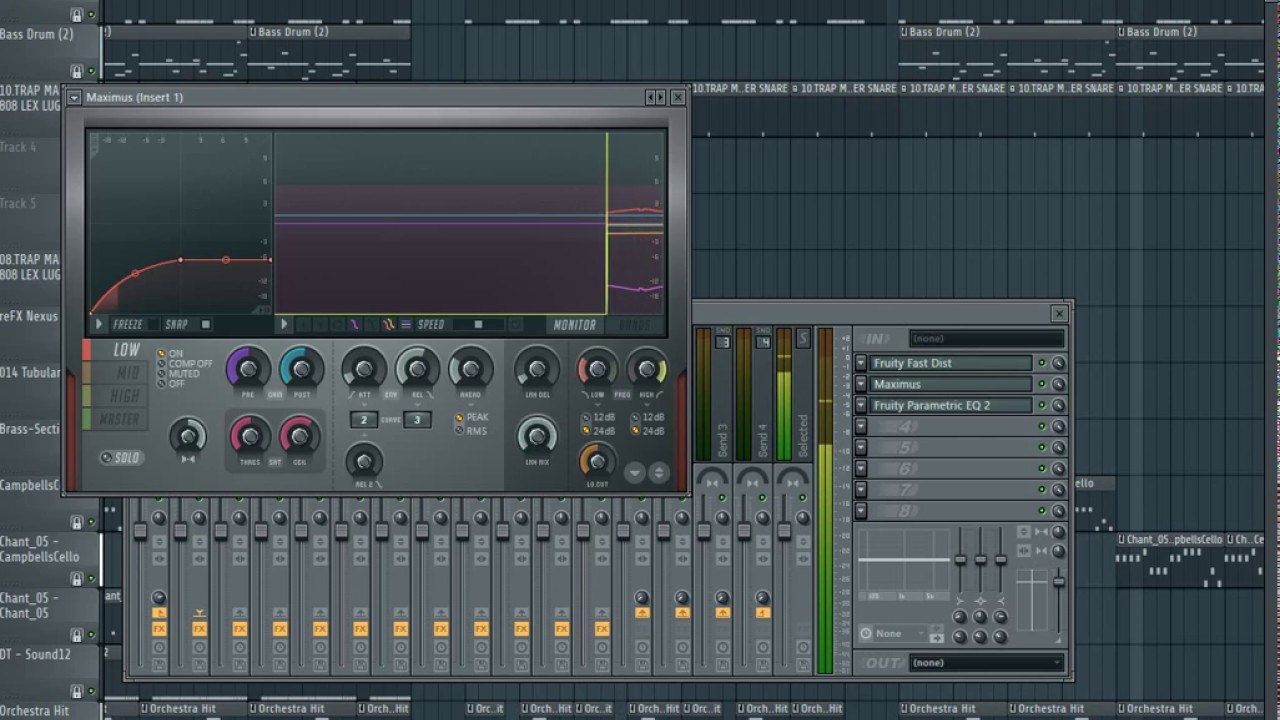Click the POST gain knob
This screenshot has height=720, width=1280.
tap(301, 370)
